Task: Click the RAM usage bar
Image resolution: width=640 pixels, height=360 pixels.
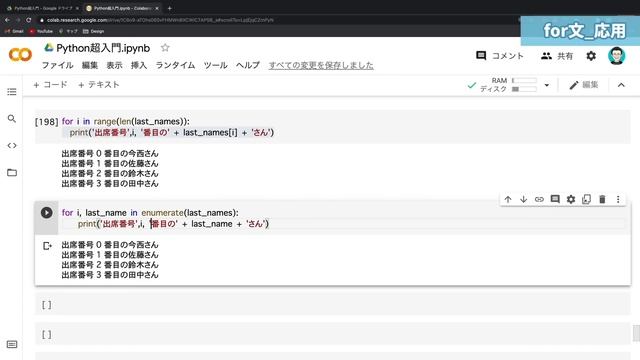Action: pos(524,80)
